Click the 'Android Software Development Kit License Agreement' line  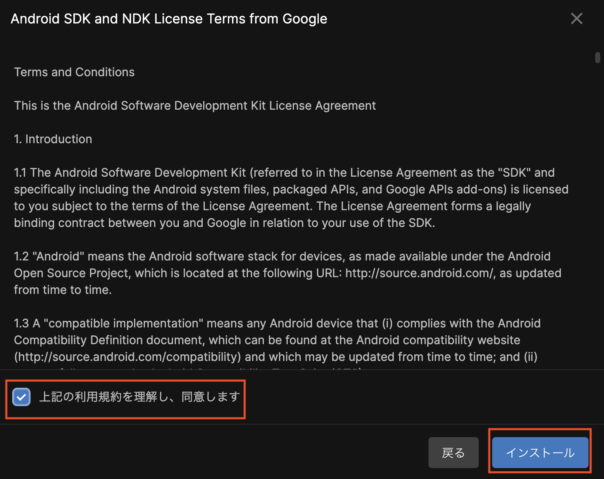pyautogui.click(x=195, y=106)
